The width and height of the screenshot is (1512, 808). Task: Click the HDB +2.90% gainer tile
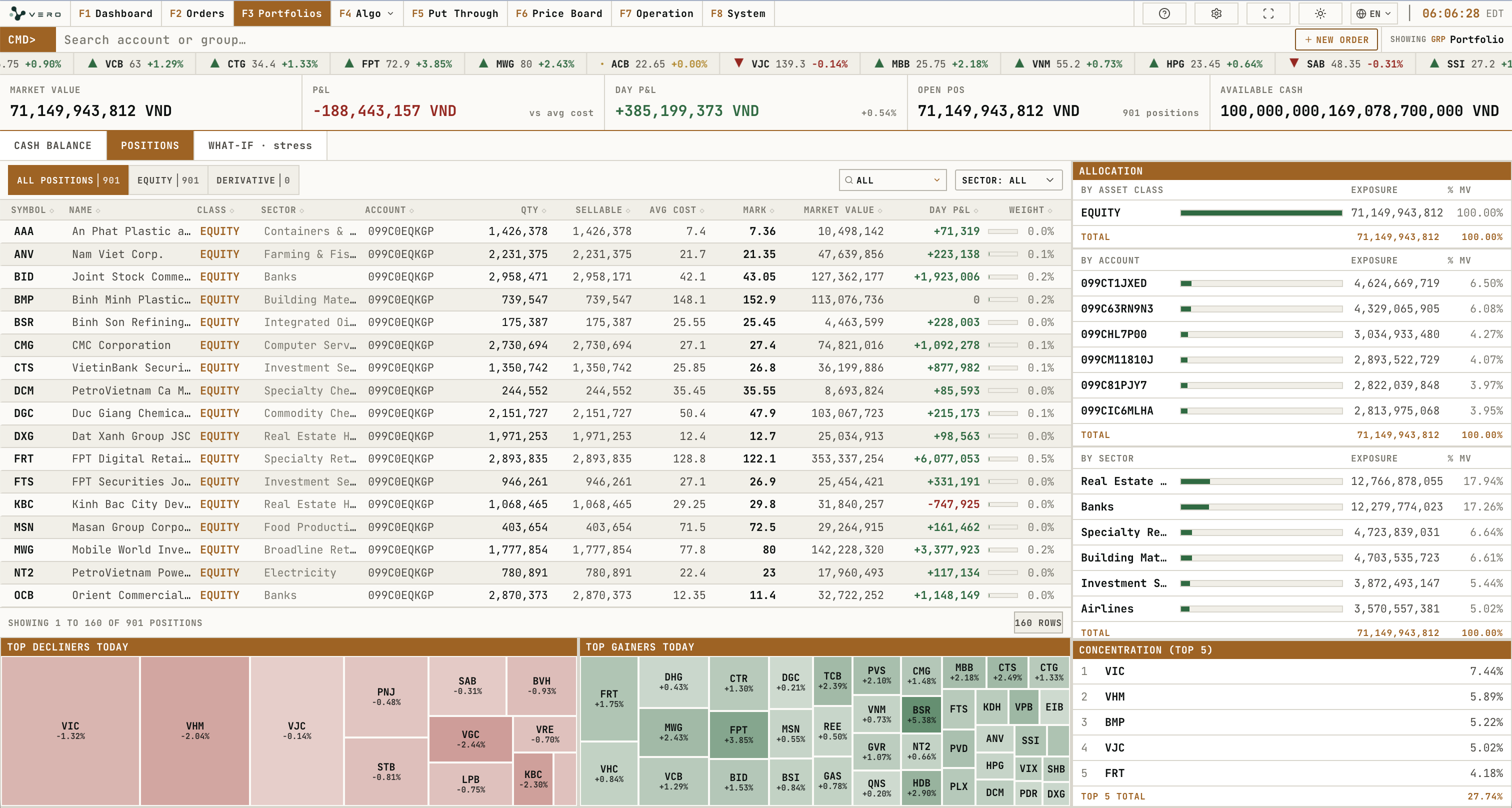tap(921, 787)
